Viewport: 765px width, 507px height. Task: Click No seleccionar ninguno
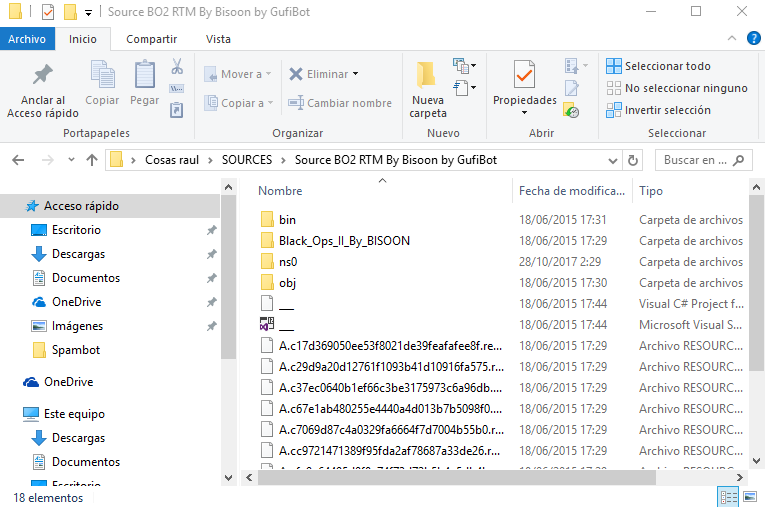point(677,88)
